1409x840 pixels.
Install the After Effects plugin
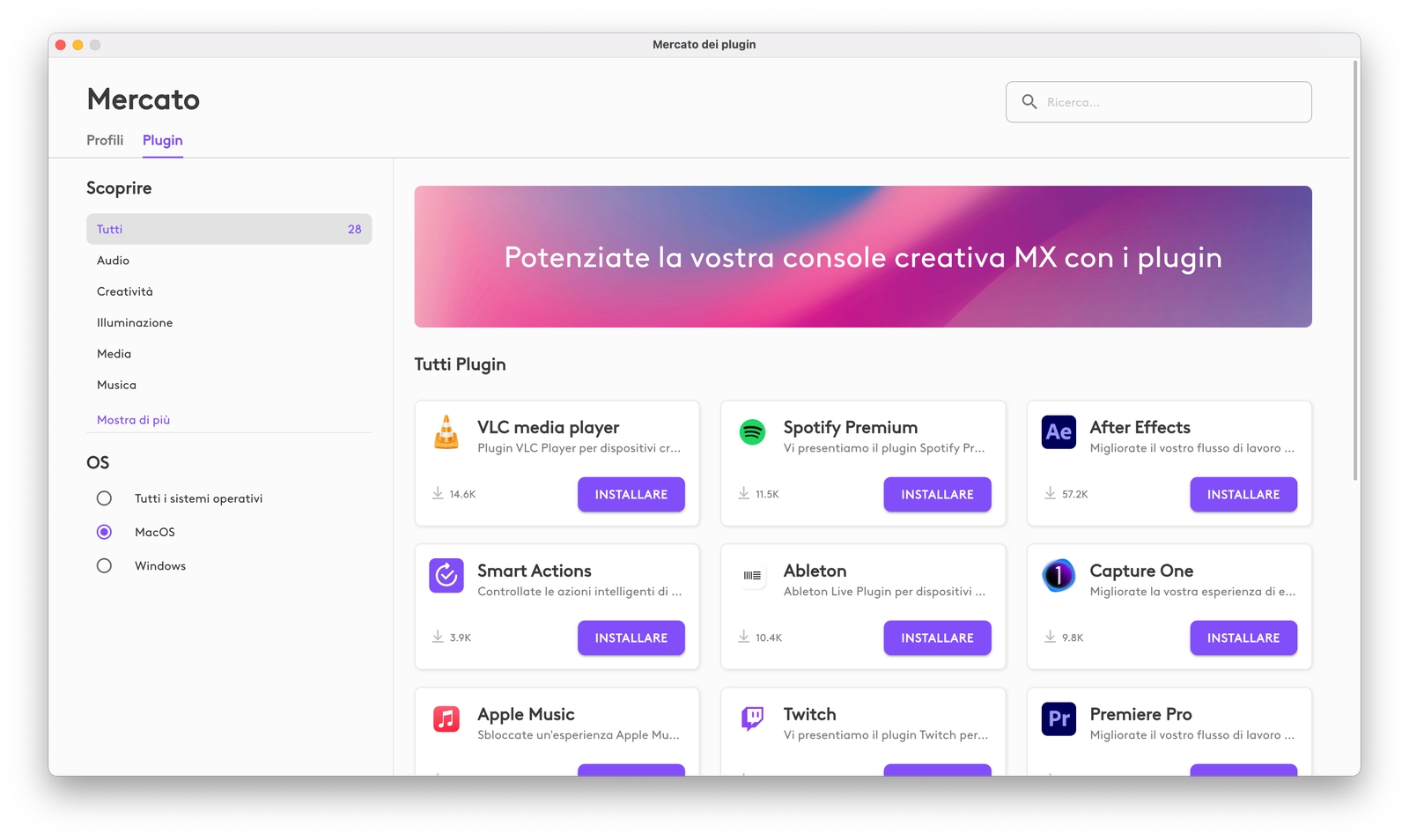pos(1243,494)
